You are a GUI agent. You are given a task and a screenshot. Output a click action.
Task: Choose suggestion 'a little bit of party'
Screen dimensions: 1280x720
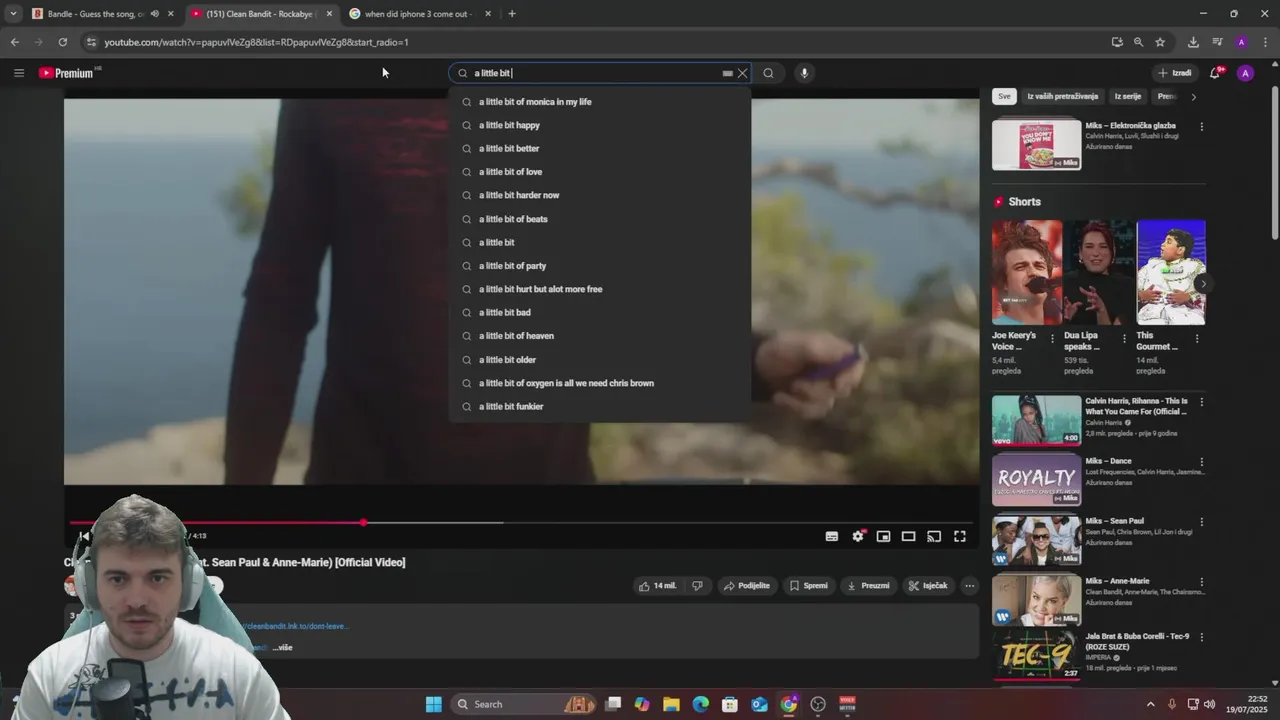[x=600, y=266]
